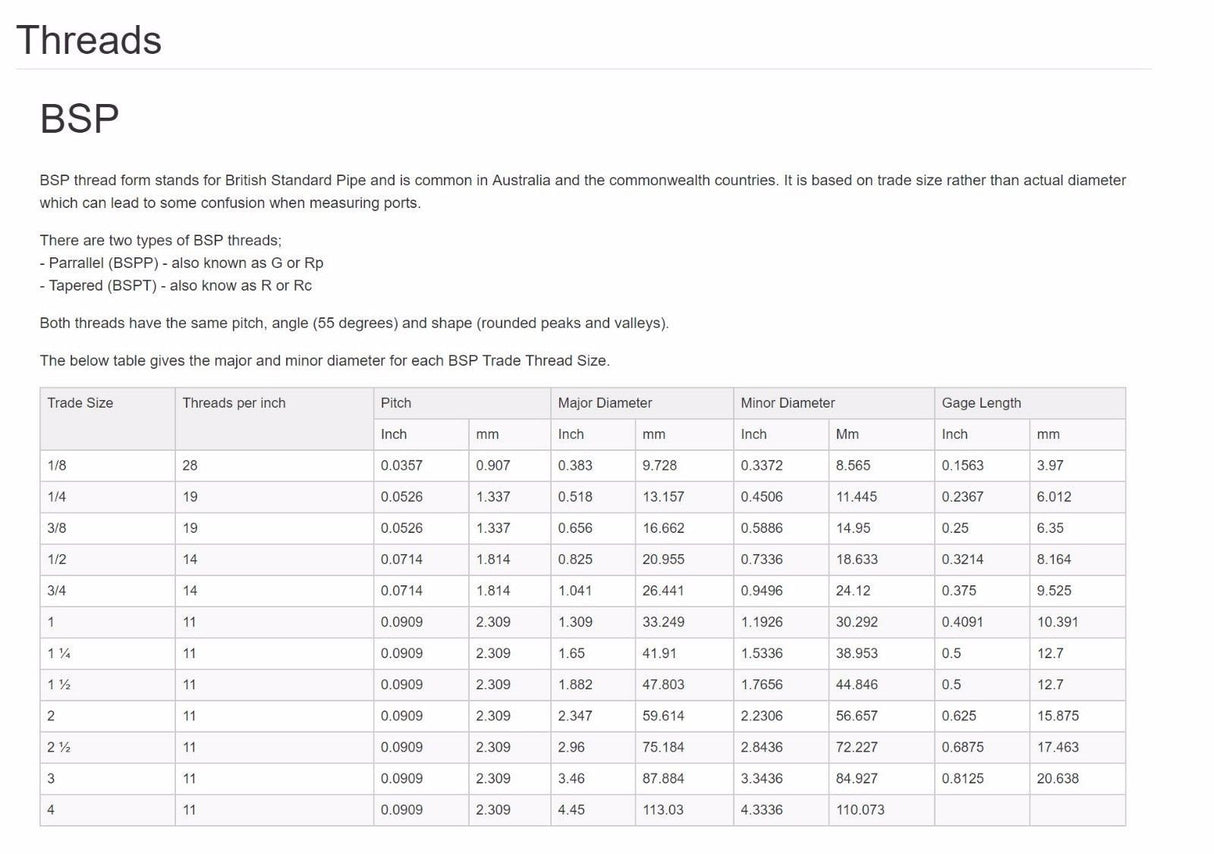
Task: Click the Threads page heading
Action: pos(89,41)
